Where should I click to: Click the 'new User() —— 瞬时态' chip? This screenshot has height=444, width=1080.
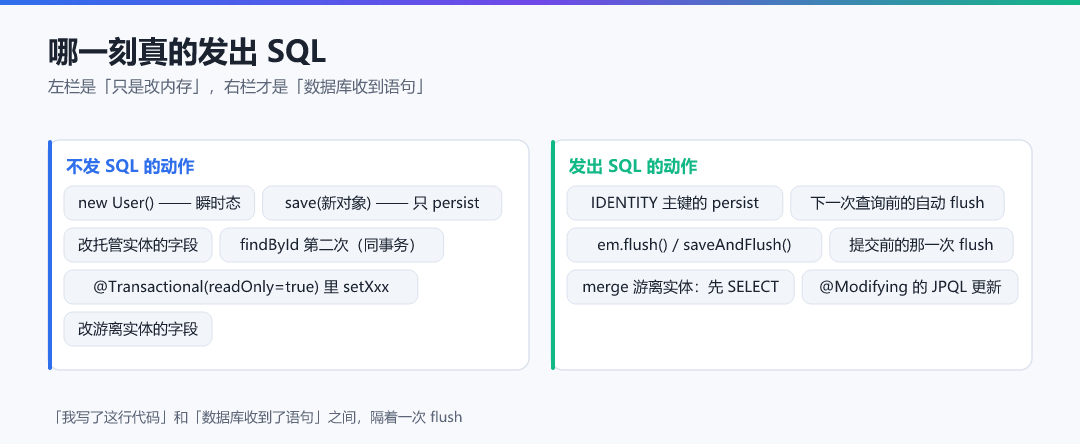click(159, 203)
